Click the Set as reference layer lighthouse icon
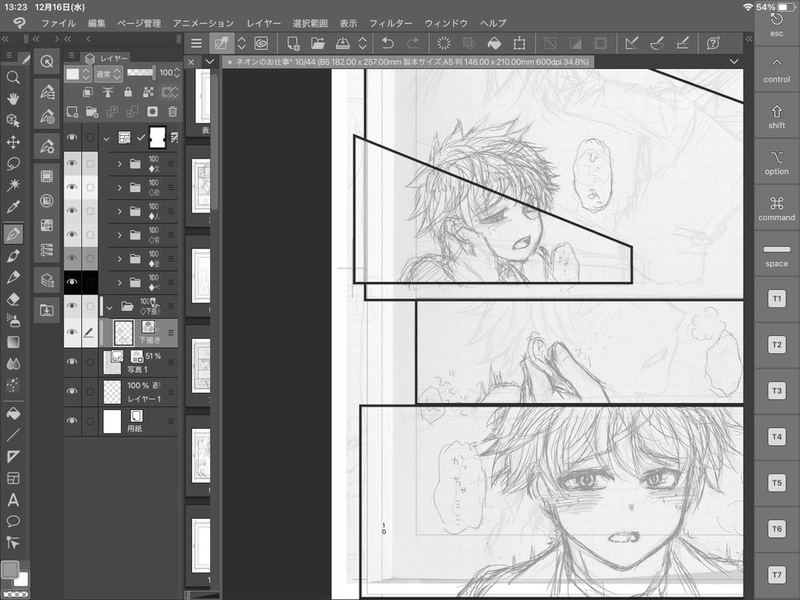This screenshot has height=600, width=800. (108, 92)
